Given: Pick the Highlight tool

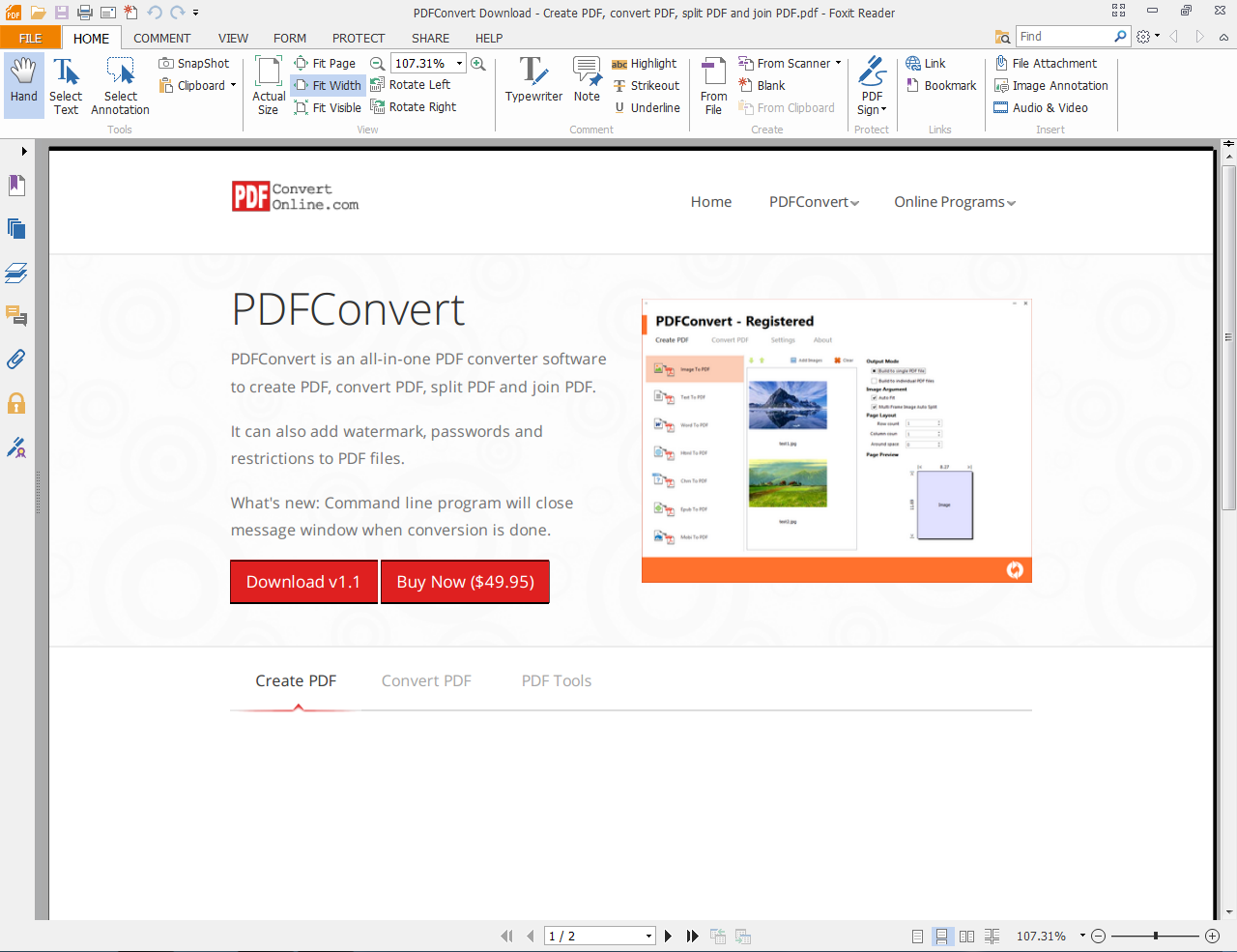Looking at the screenshot, I should coord(645,63).
